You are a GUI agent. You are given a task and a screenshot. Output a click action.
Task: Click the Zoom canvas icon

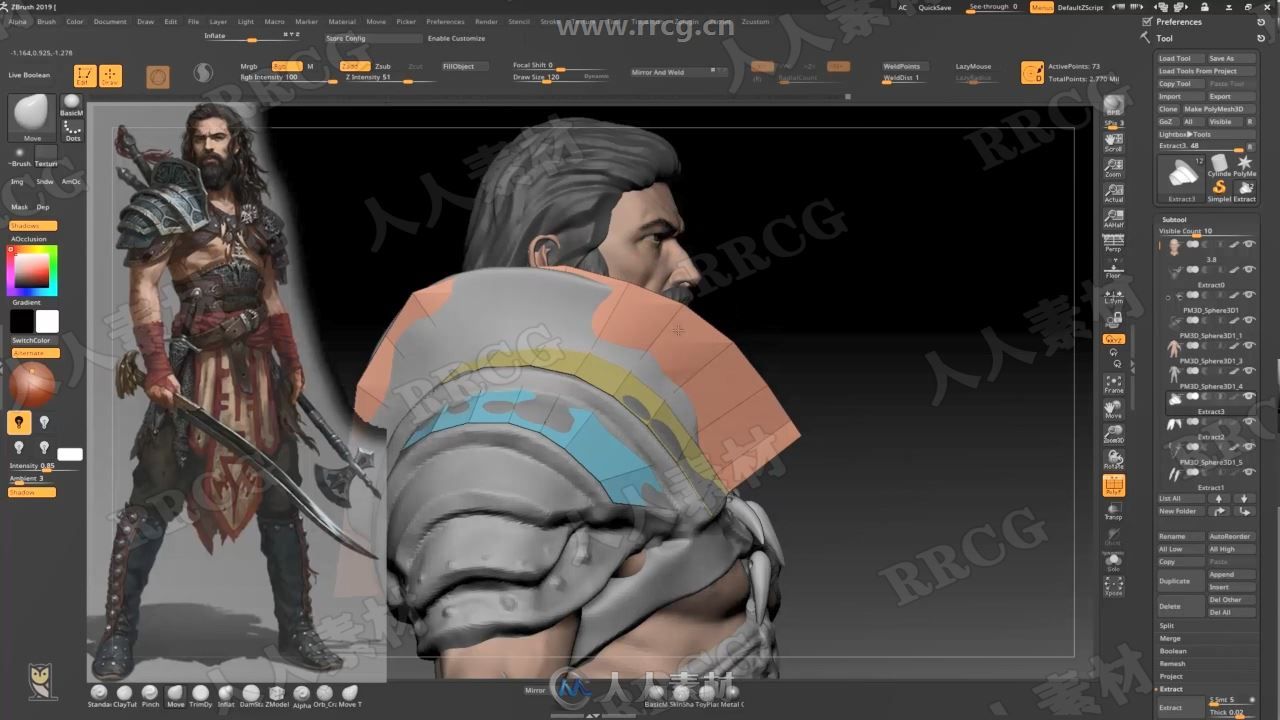point(1113,168)
